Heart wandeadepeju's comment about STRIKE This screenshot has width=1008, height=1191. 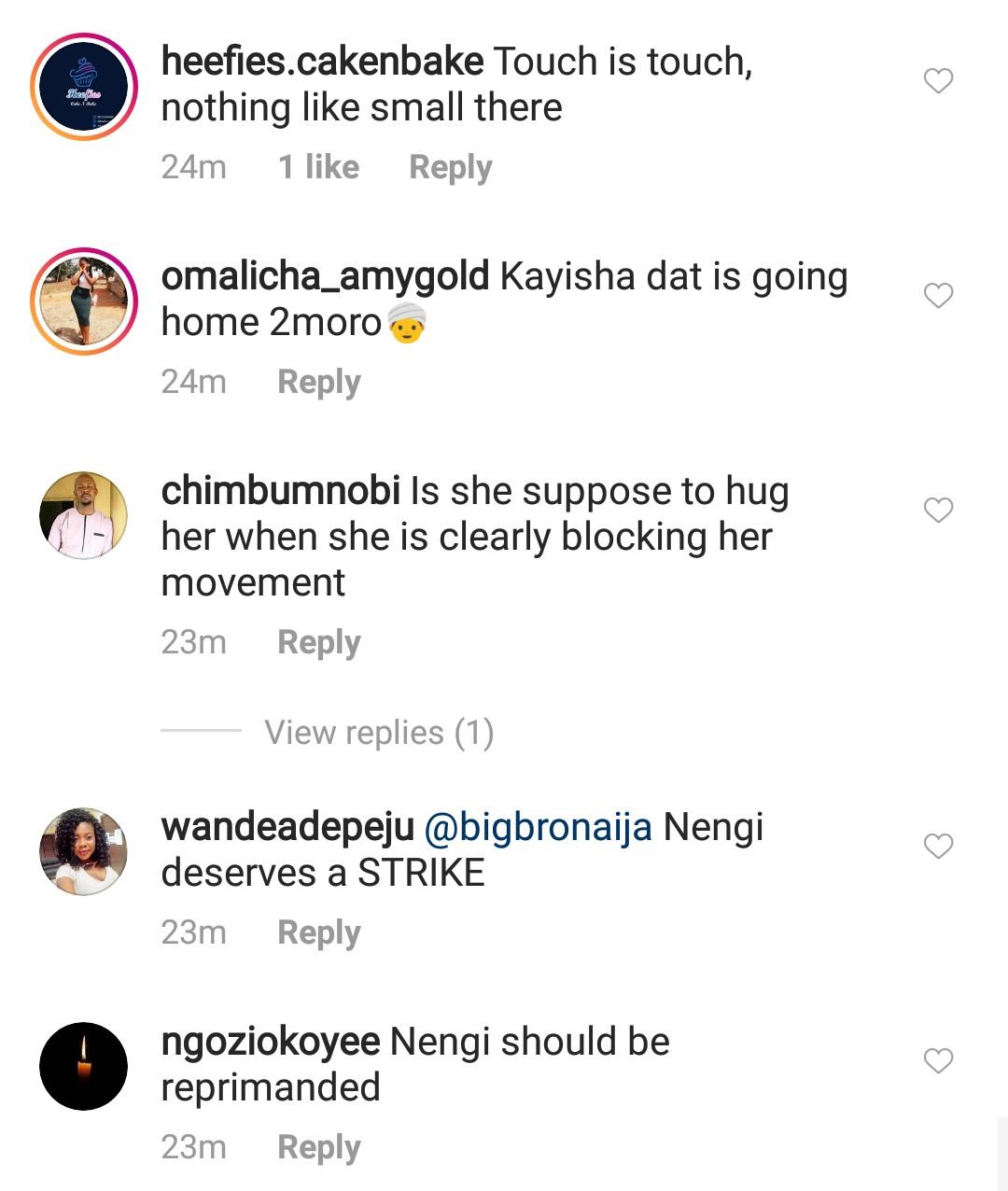[938, 847]
